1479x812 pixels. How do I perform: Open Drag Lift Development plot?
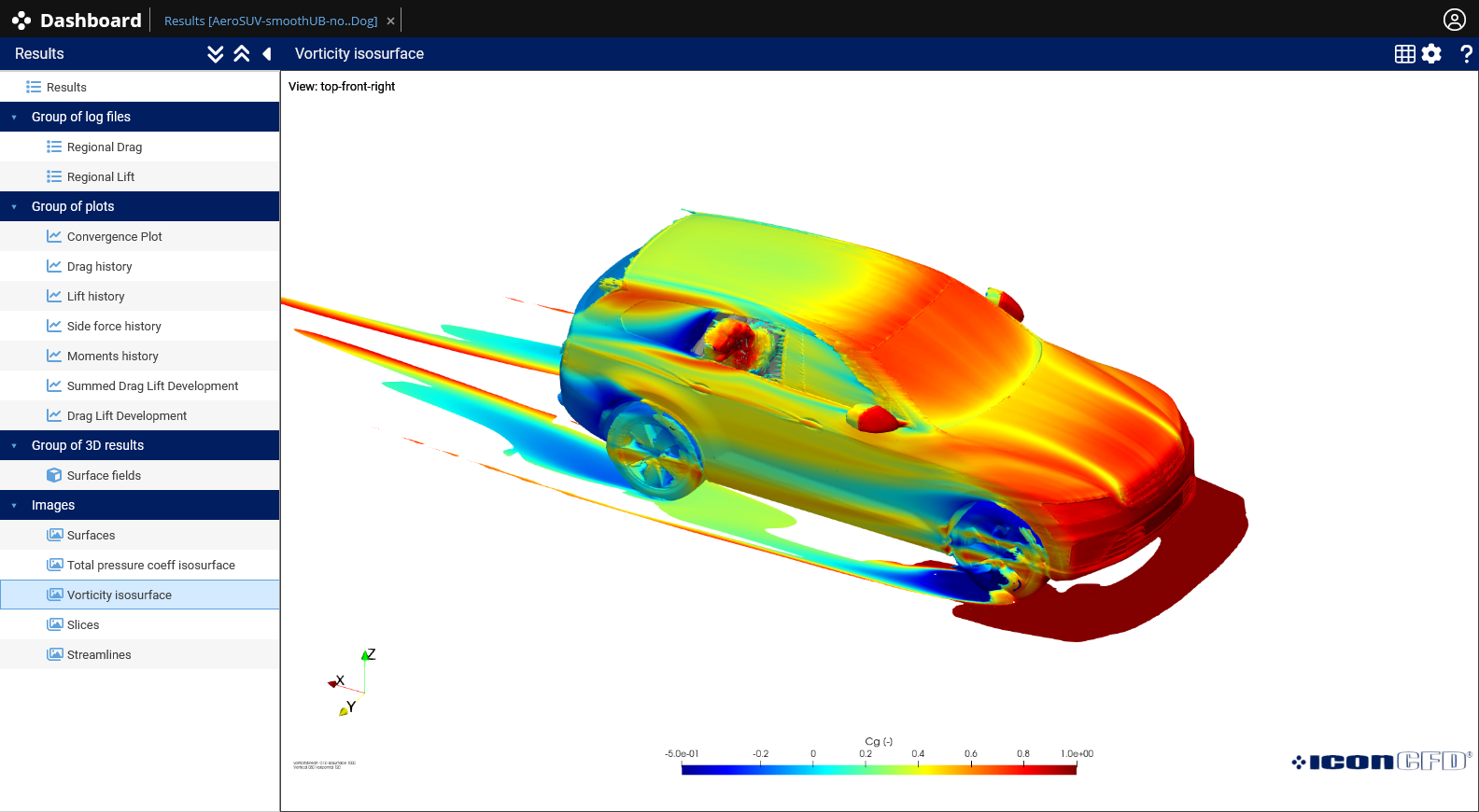(140, 415)
